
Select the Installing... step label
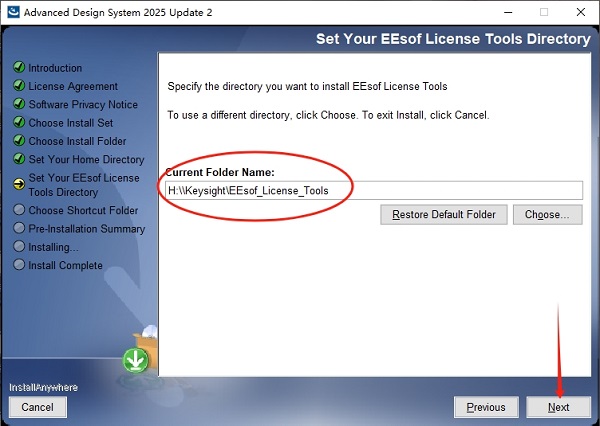pyautogui.click(x=54, y=247)
